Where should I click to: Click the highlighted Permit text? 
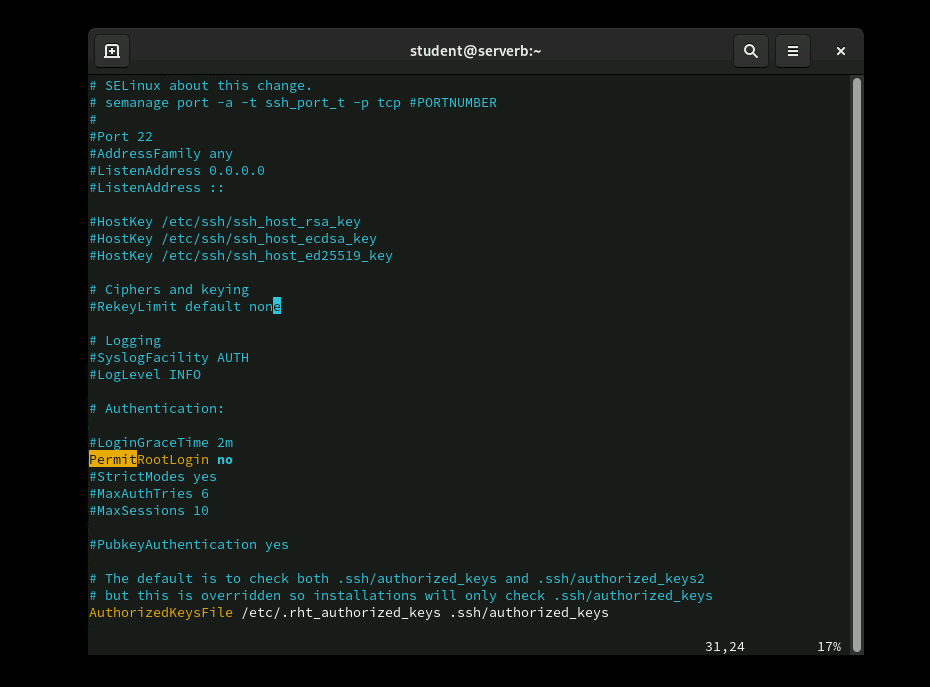(x=112, y=460)
